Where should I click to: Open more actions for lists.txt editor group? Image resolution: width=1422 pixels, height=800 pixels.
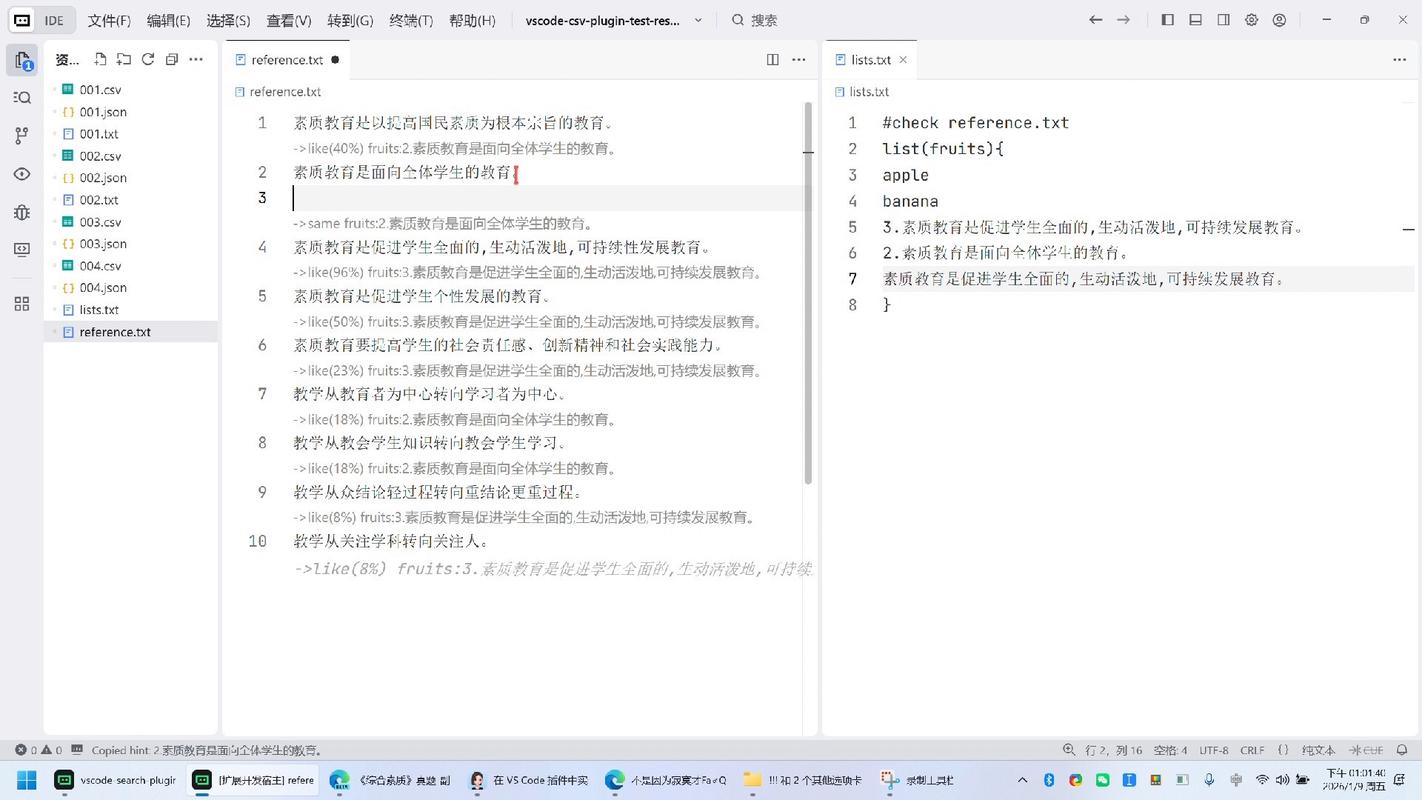(x=1399, y=60)
